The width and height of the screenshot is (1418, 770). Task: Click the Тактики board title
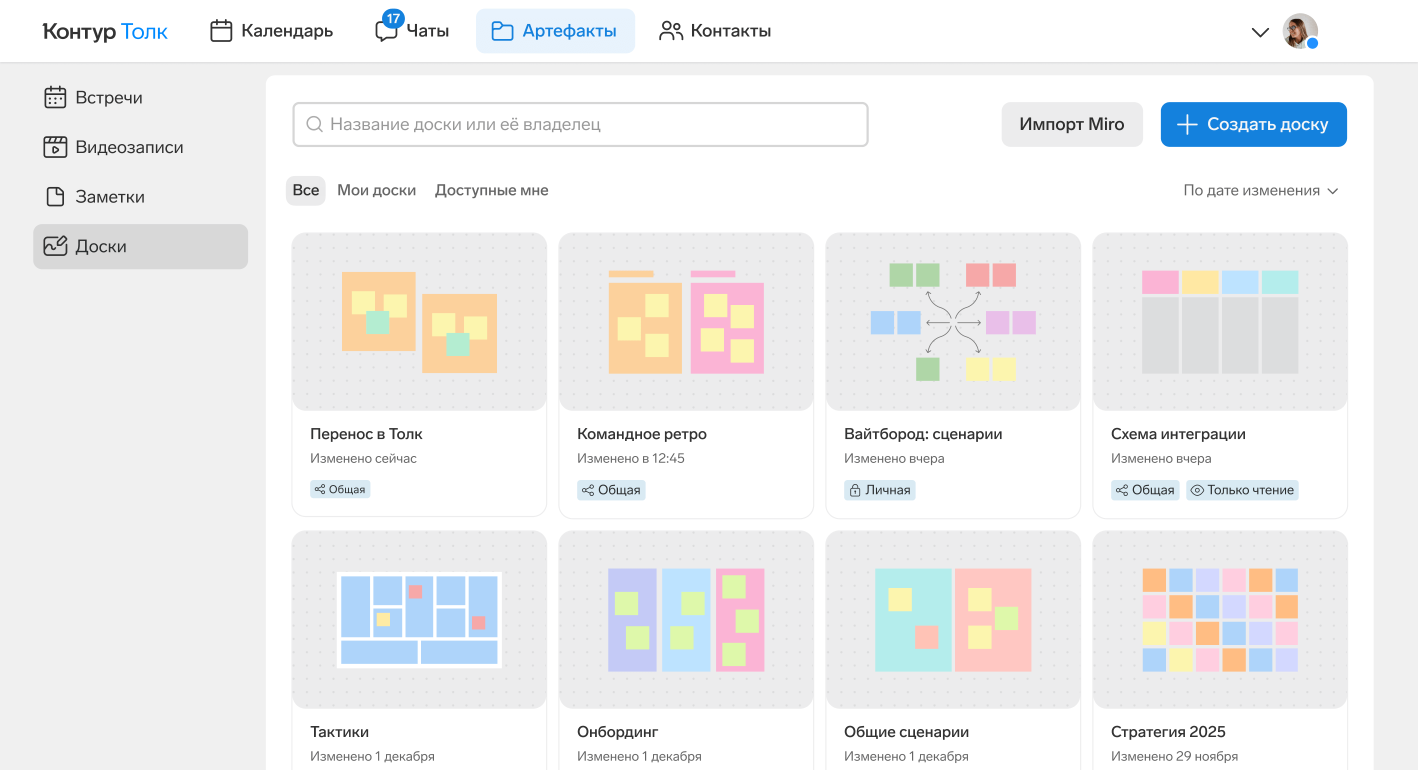point(339,732)
